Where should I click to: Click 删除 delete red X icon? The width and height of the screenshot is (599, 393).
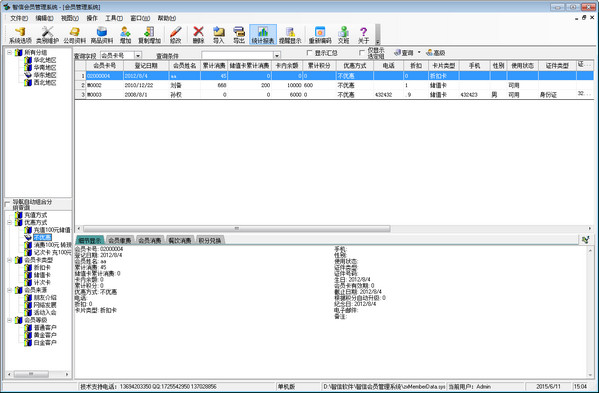(x=198, y=35)
